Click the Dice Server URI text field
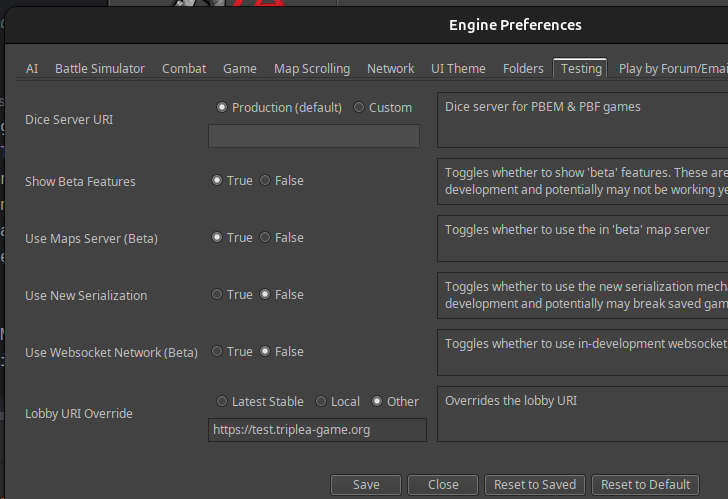This screenshot has height=499, width=728. pyautogui.click(x=313, y=136)
